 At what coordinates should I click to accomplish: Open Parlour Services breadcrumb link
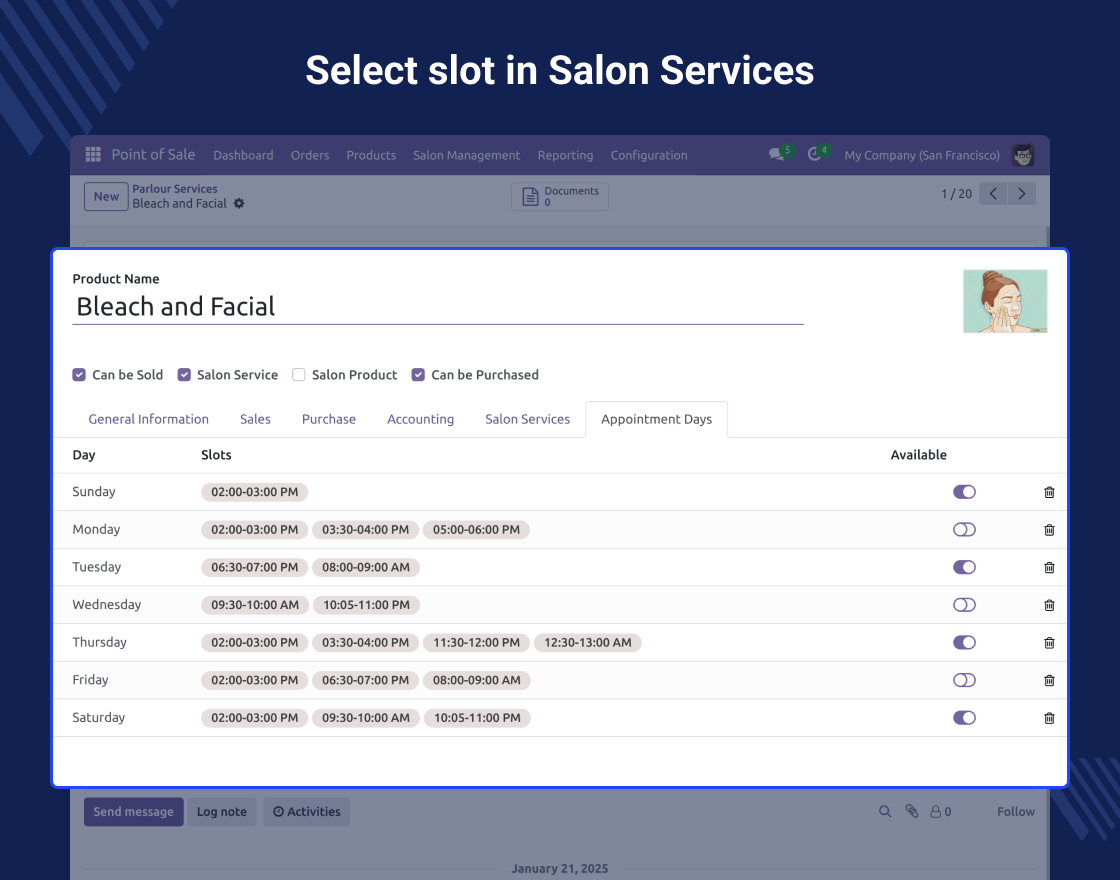[x=174, y=189]
